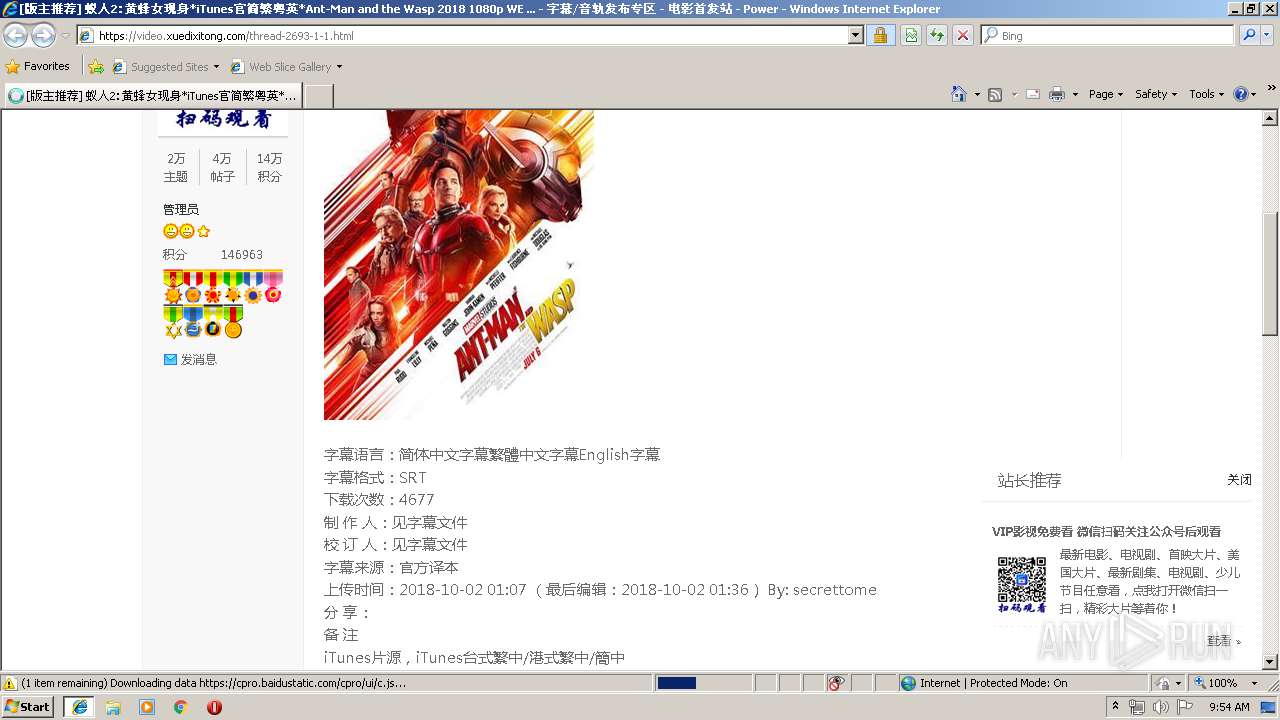This screenshot has height=720, width=1280.
Task: Open Google Chrome taskbar icon
Action: click(181, 707)
